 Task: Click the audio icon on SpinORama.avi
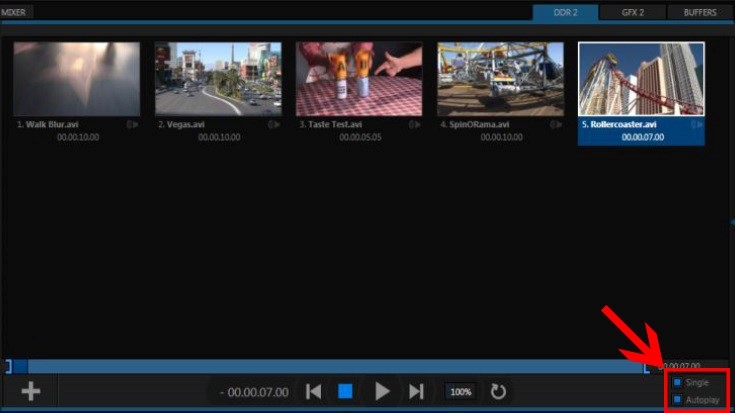556,125
